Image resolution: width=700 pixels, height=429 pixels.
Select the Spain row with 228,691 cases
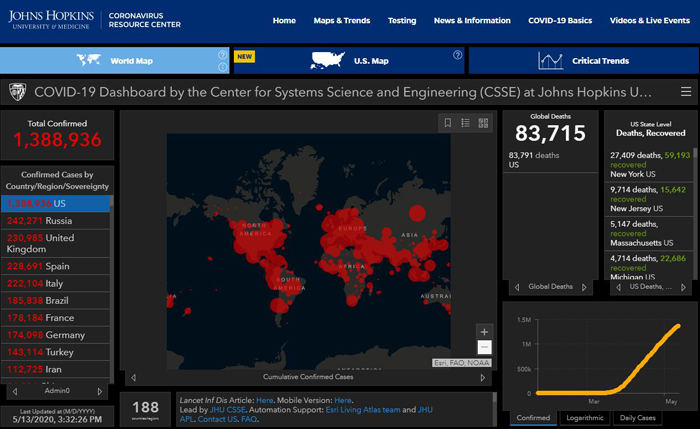pos(55,266)
